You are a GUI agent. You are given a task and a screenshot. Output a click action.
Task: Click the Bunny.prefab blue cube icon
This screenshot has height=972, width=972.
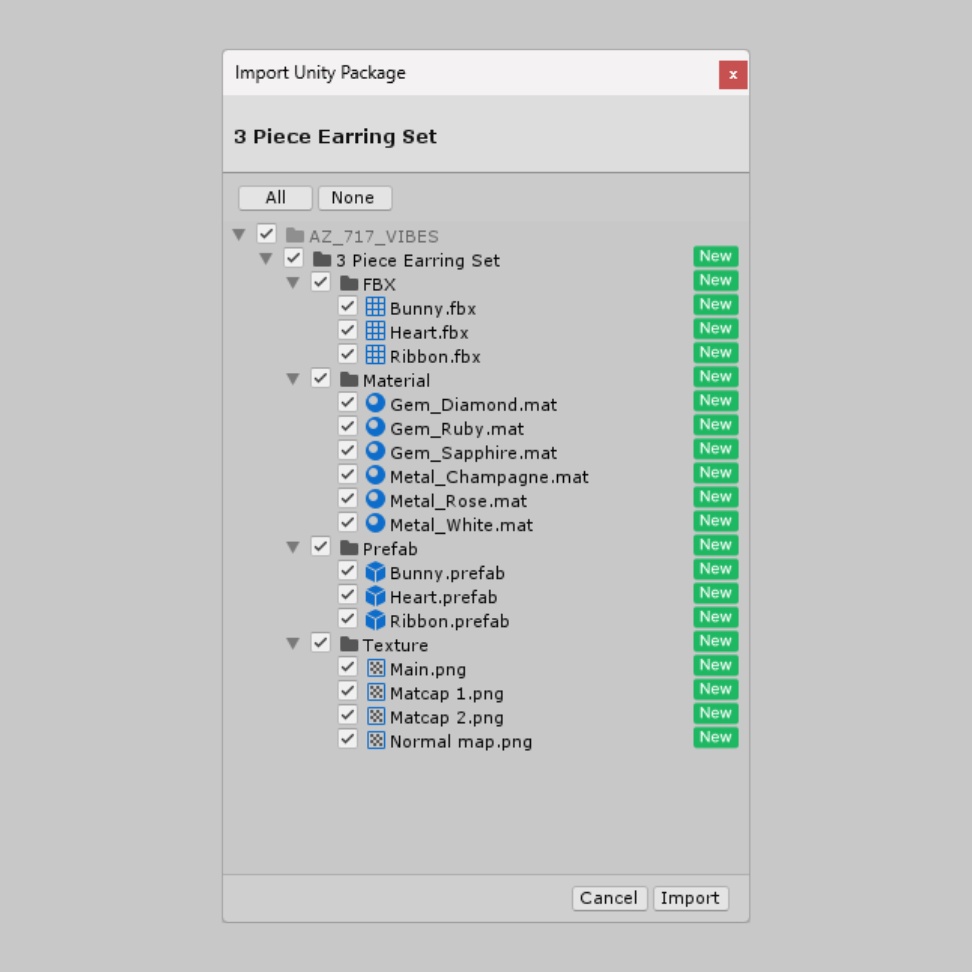tap(375, 572)
